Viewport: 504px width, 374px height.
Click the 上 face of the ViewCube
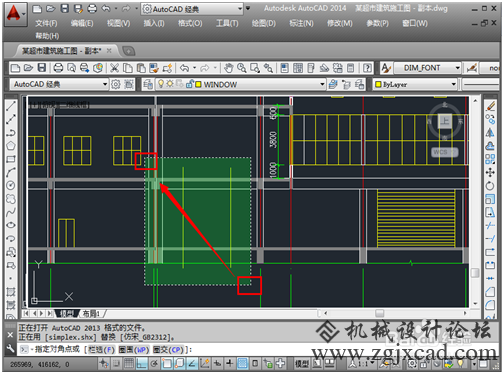[445, 121]
